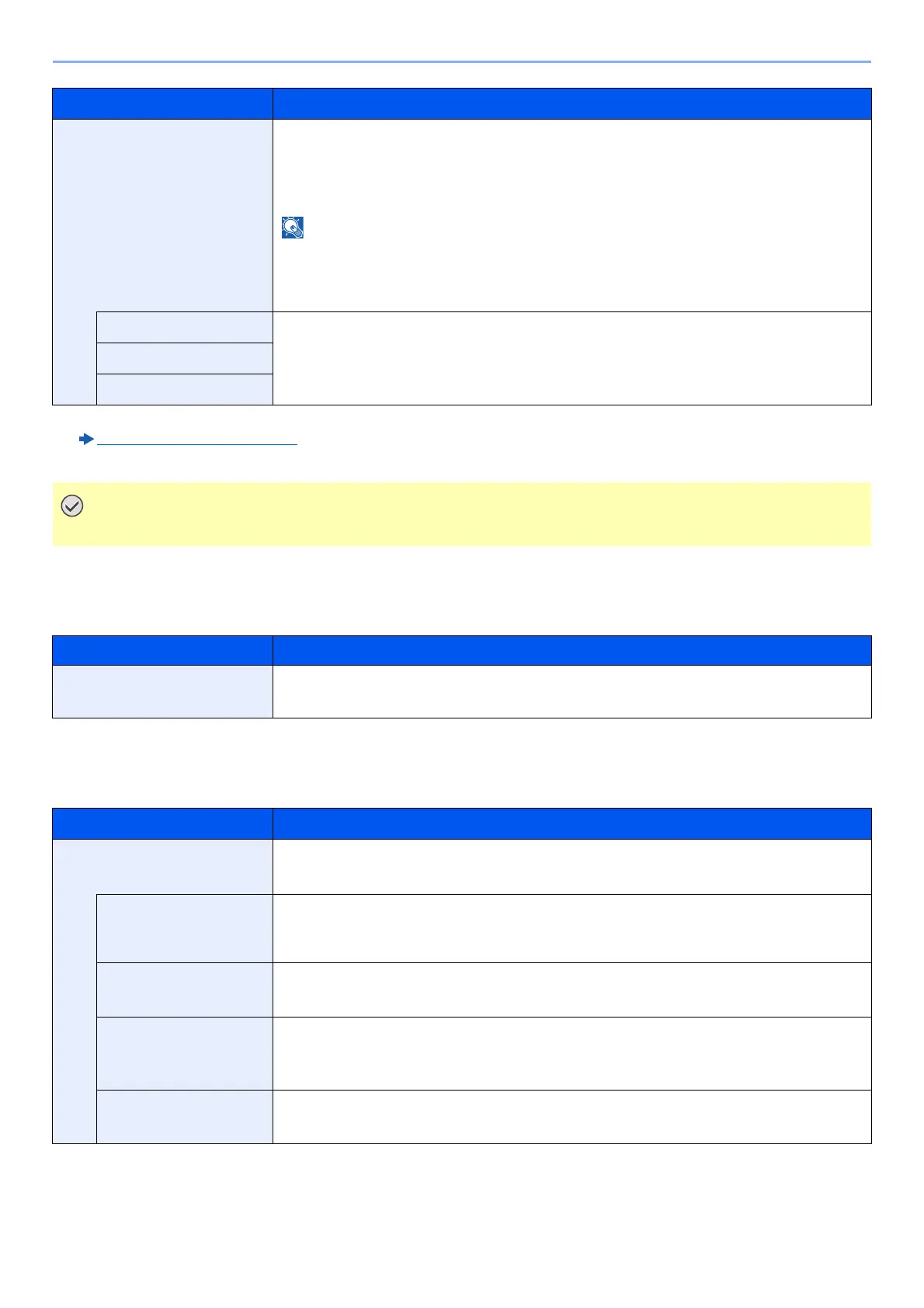The height and width of the screenshot is (1308, 924).
Task: Click the first indented sub-item cell in top table
Action: pos(184,327)
